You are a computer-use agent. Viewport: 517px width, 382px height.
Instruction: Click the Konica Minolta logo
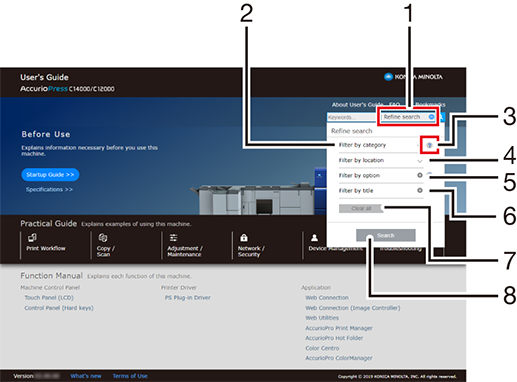[413, 77]
